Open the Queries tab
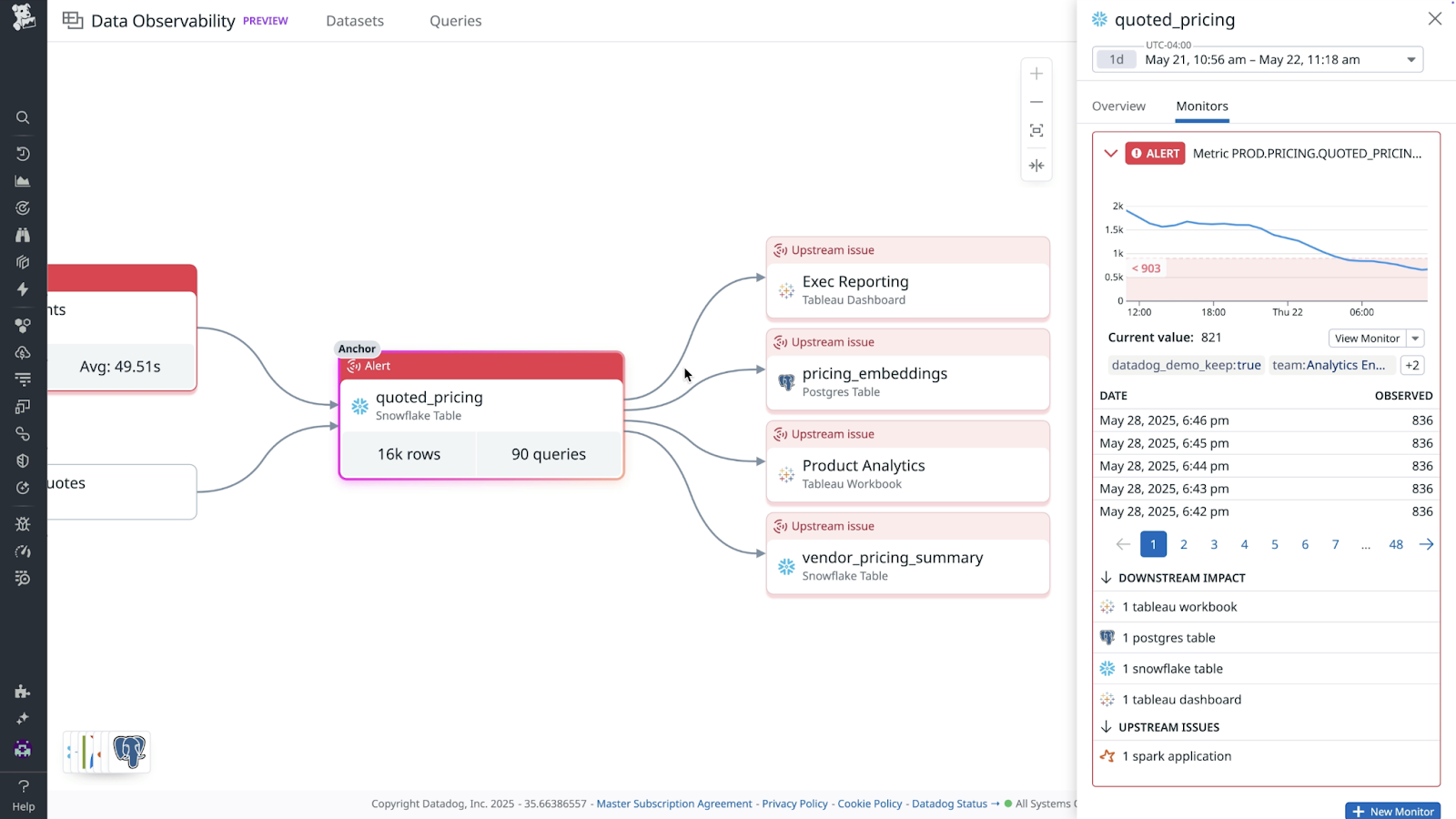 (456, 21)
